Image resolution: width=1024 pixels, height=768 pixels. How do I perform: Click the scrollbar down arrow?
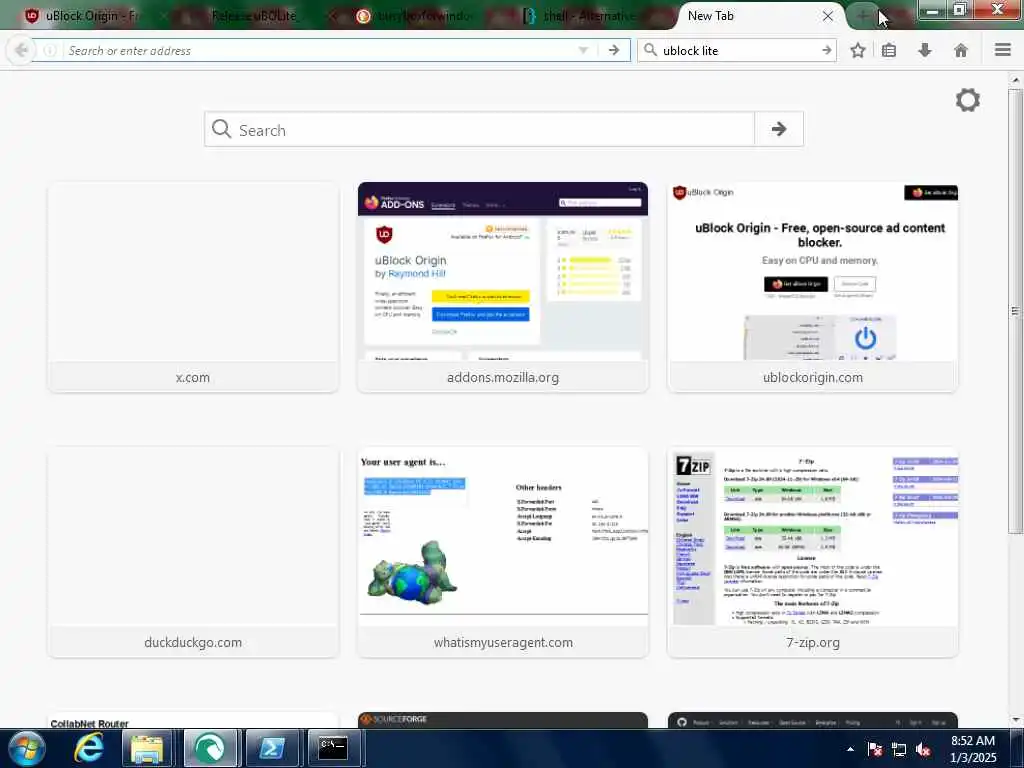pos(1015,720)
